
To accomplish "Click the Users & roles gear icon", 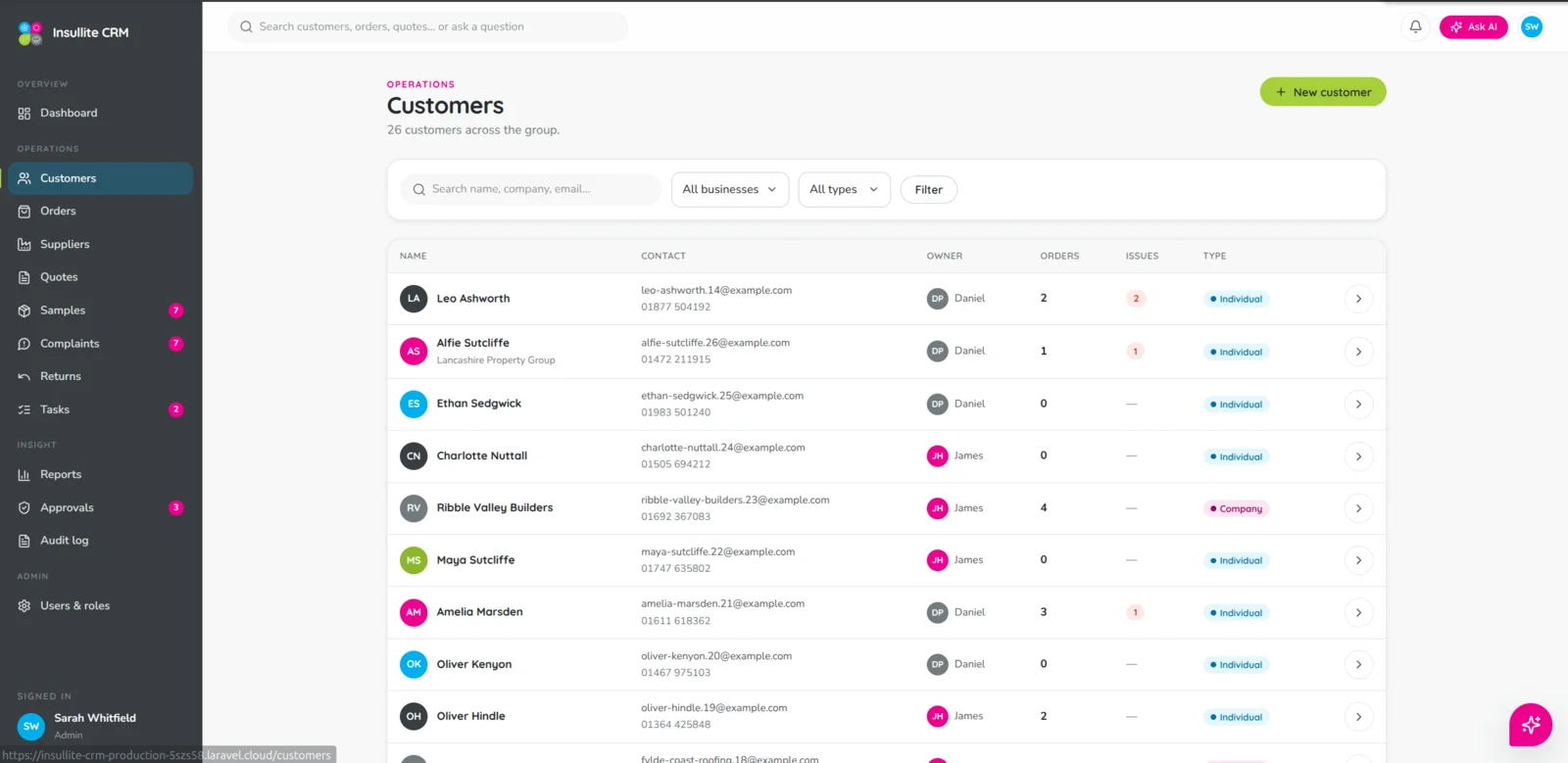I will [24, 606].
